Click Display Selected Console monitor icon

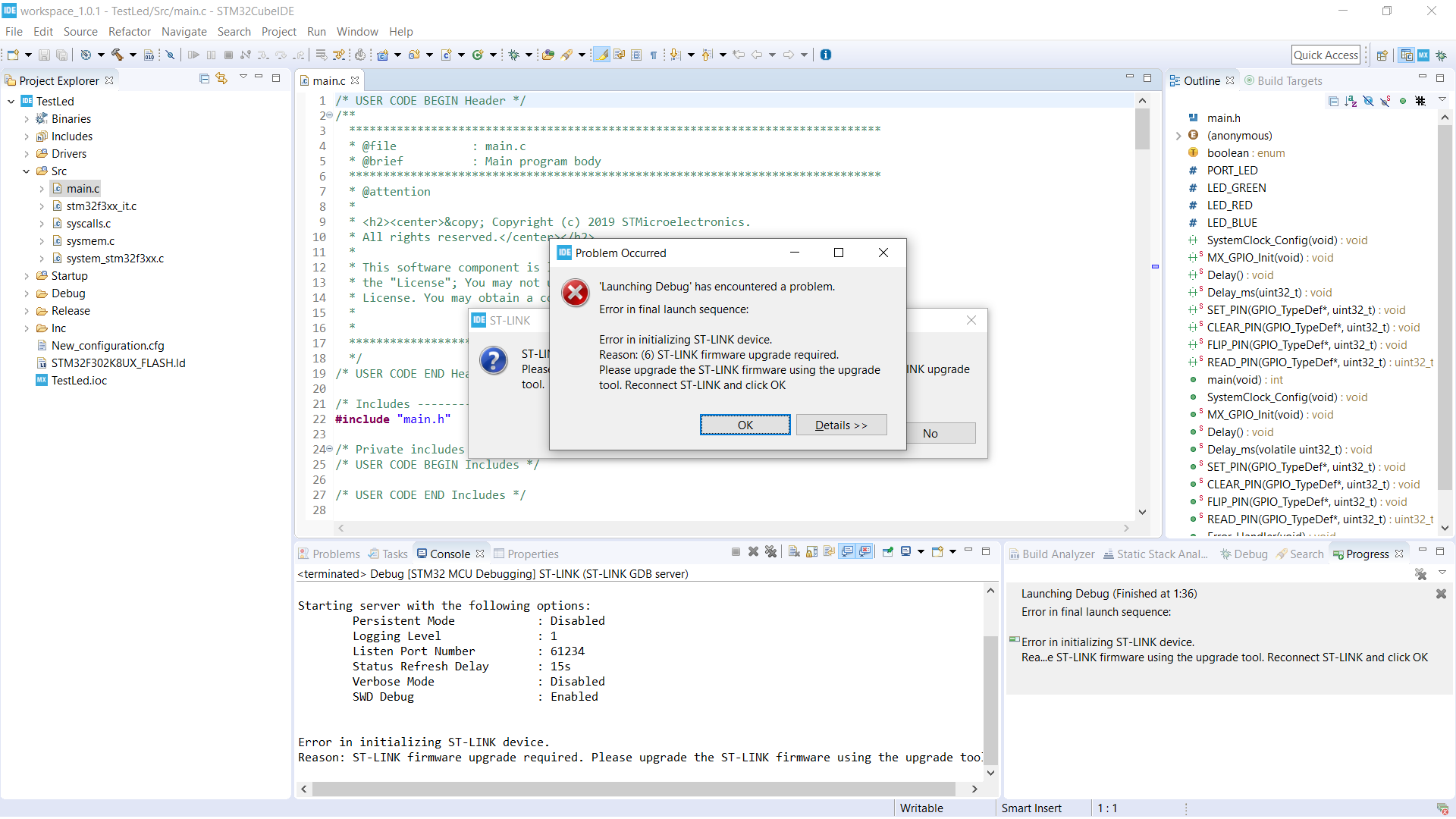tap(905, 552)
